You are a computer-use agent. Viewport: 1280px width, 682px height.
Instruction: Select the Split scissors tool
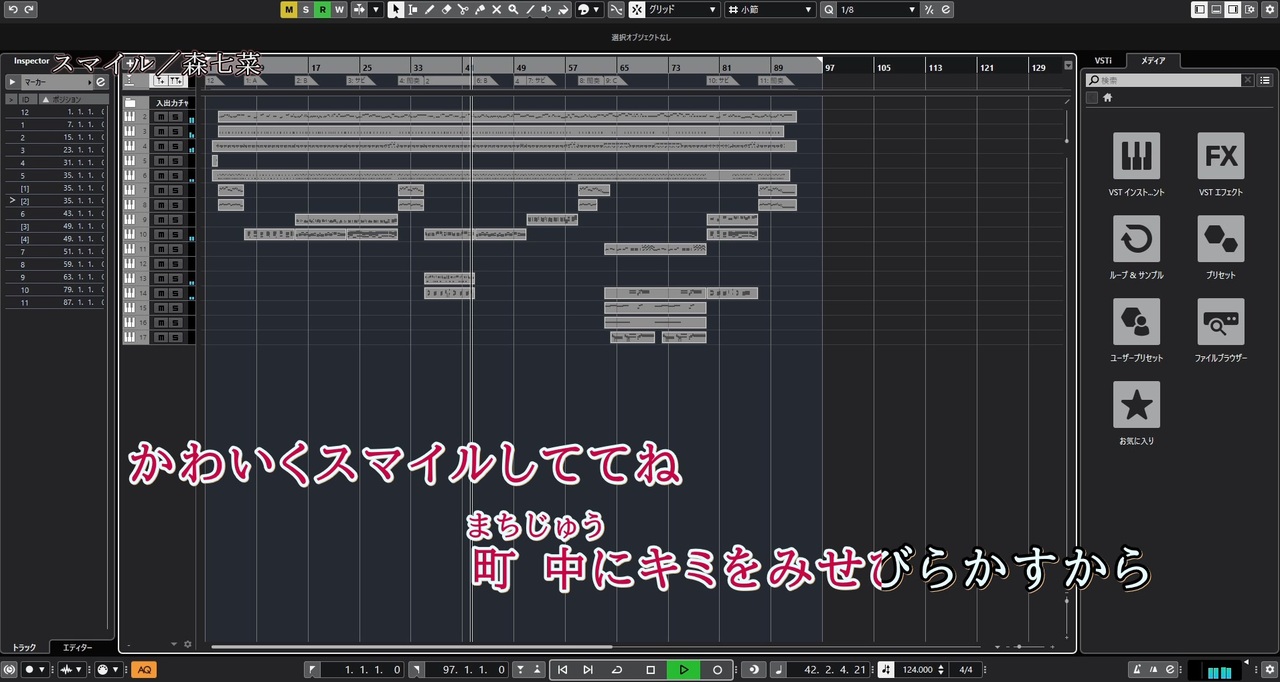463,9
